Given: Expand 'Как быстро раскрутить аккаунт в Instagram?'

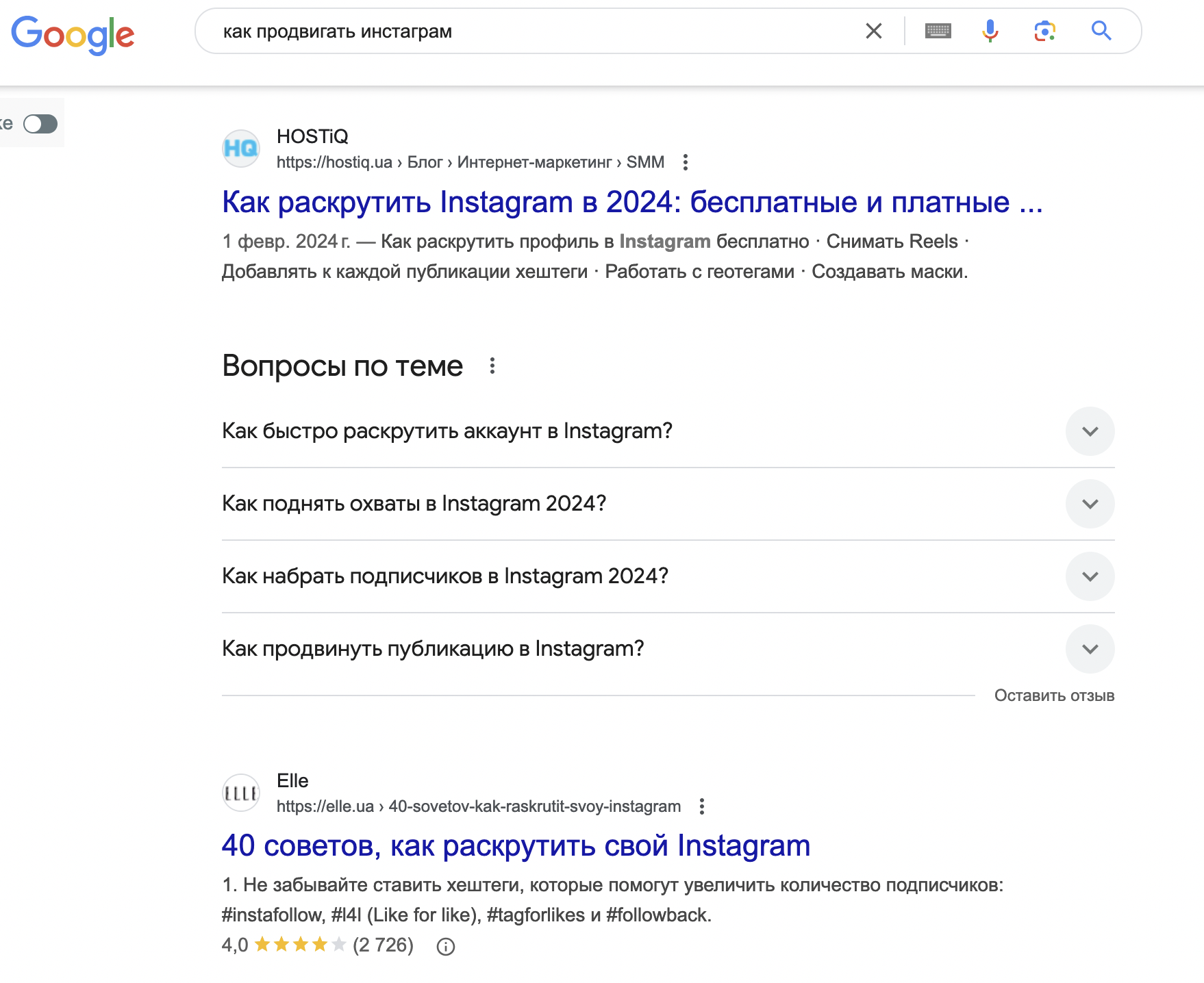Looking at the screenshot, I should point(1090,431).
